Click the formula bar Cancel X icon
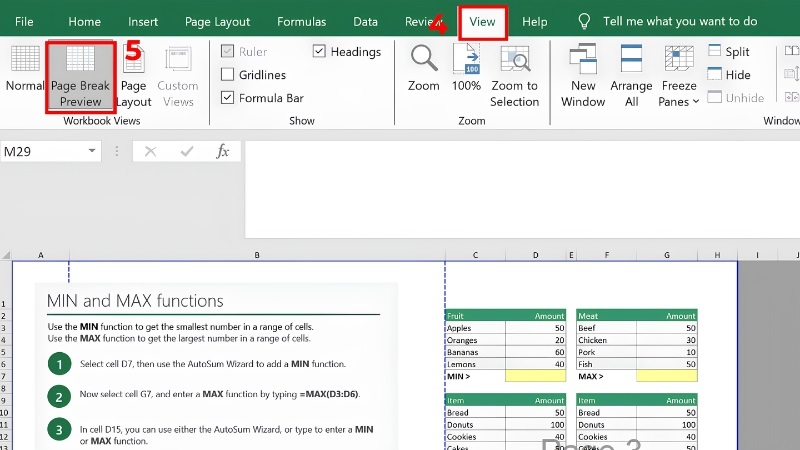This screenshot has height=450, width=800. tap(150, 151)
